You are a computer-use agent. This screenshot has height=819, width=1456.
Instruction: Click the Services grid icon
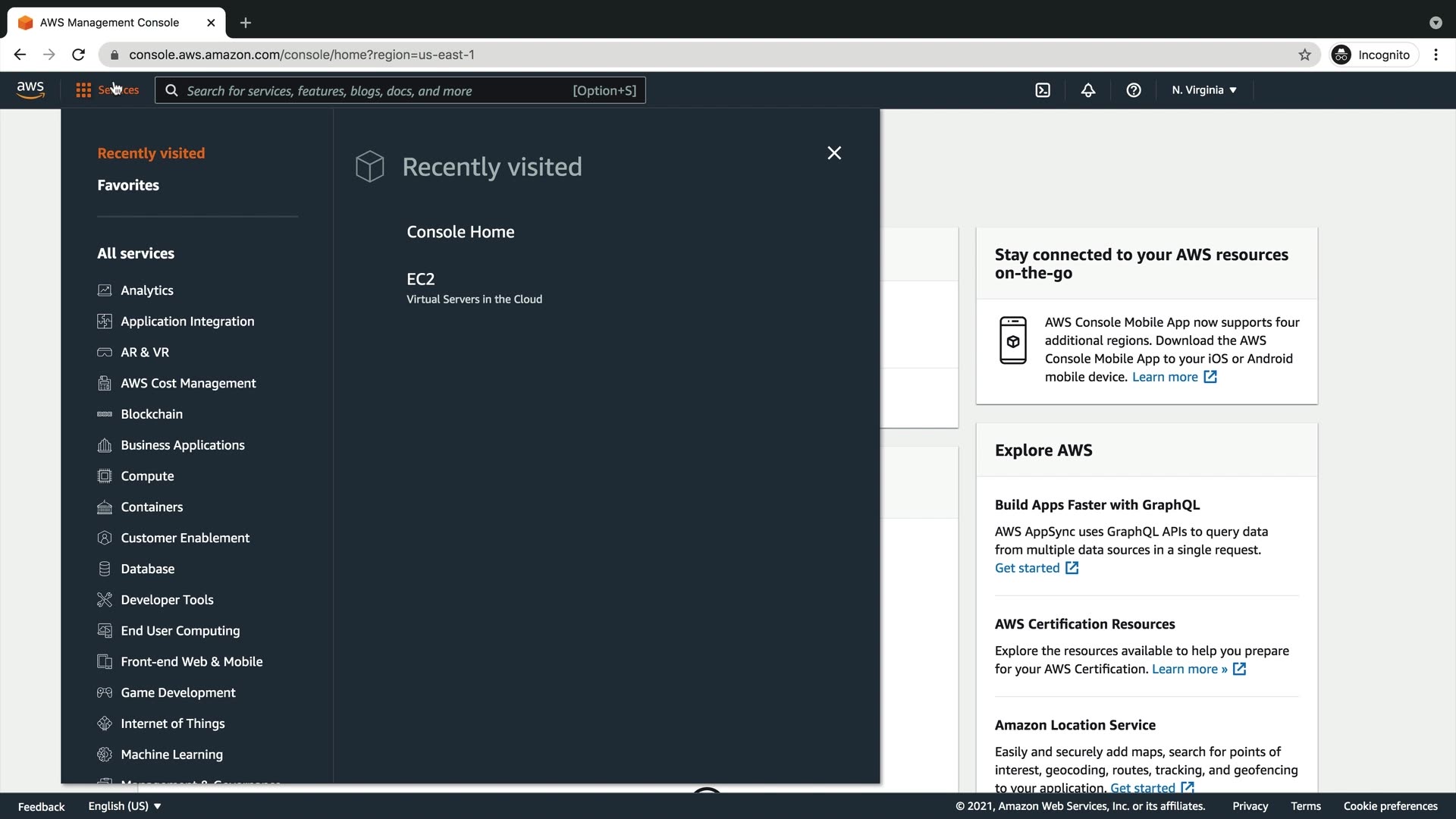click(x=83, y=90)
